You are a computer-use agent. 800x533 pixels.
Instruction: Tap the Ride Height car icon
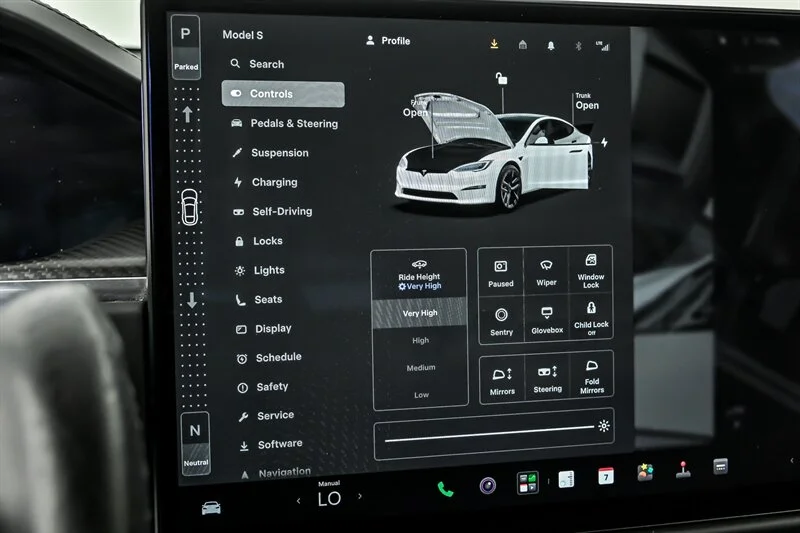[x=419, y=264]
